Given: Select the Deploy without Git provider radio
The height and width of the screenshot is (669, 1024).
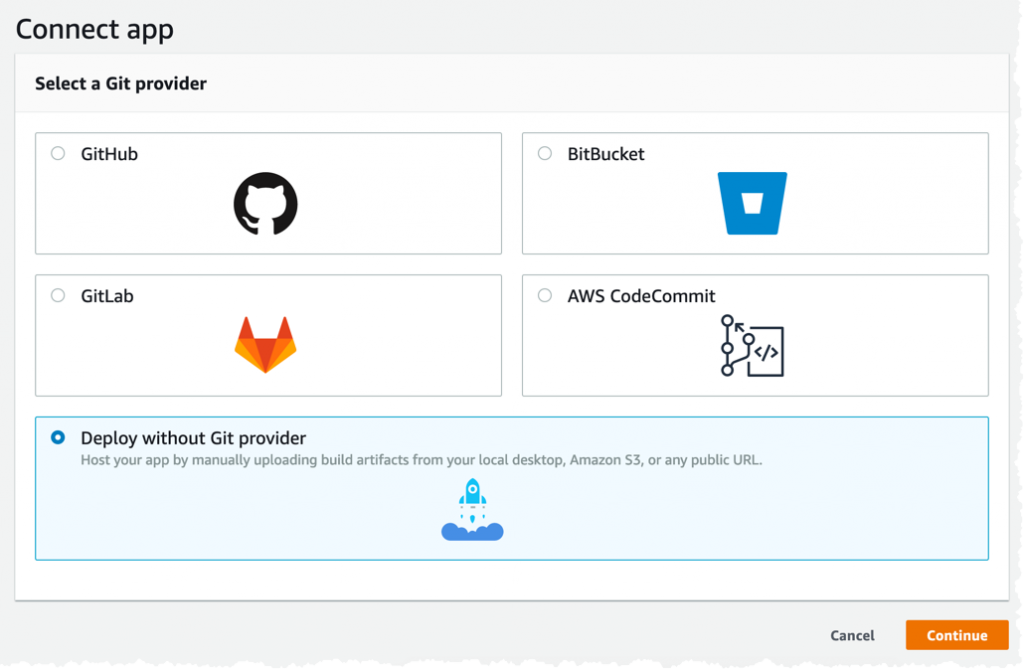Looking at the screenshot, I should tap(58, 437).
